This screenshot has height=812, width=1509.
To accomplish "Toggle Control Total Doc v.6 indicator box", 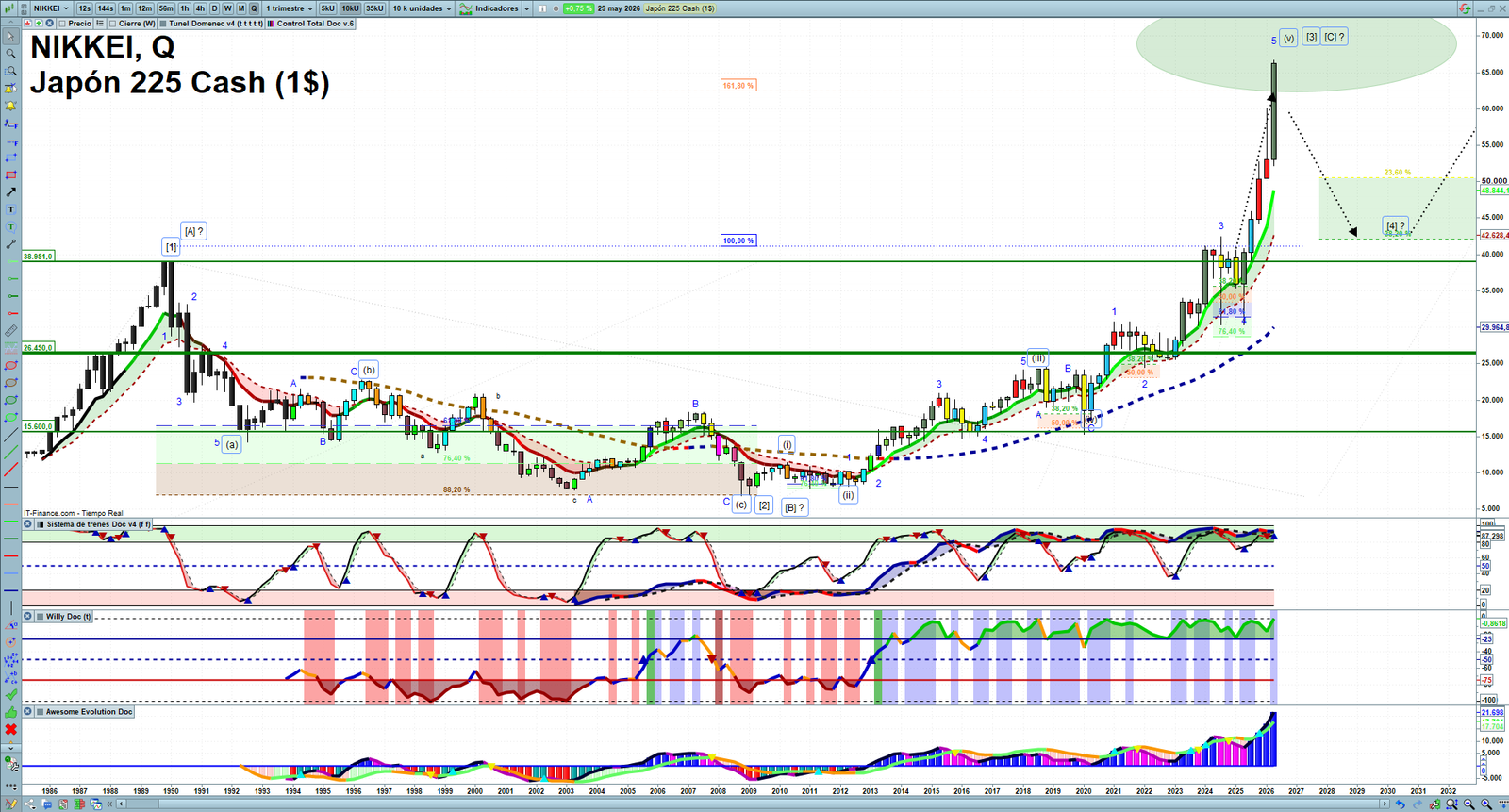I will click(x=271, y=24).
